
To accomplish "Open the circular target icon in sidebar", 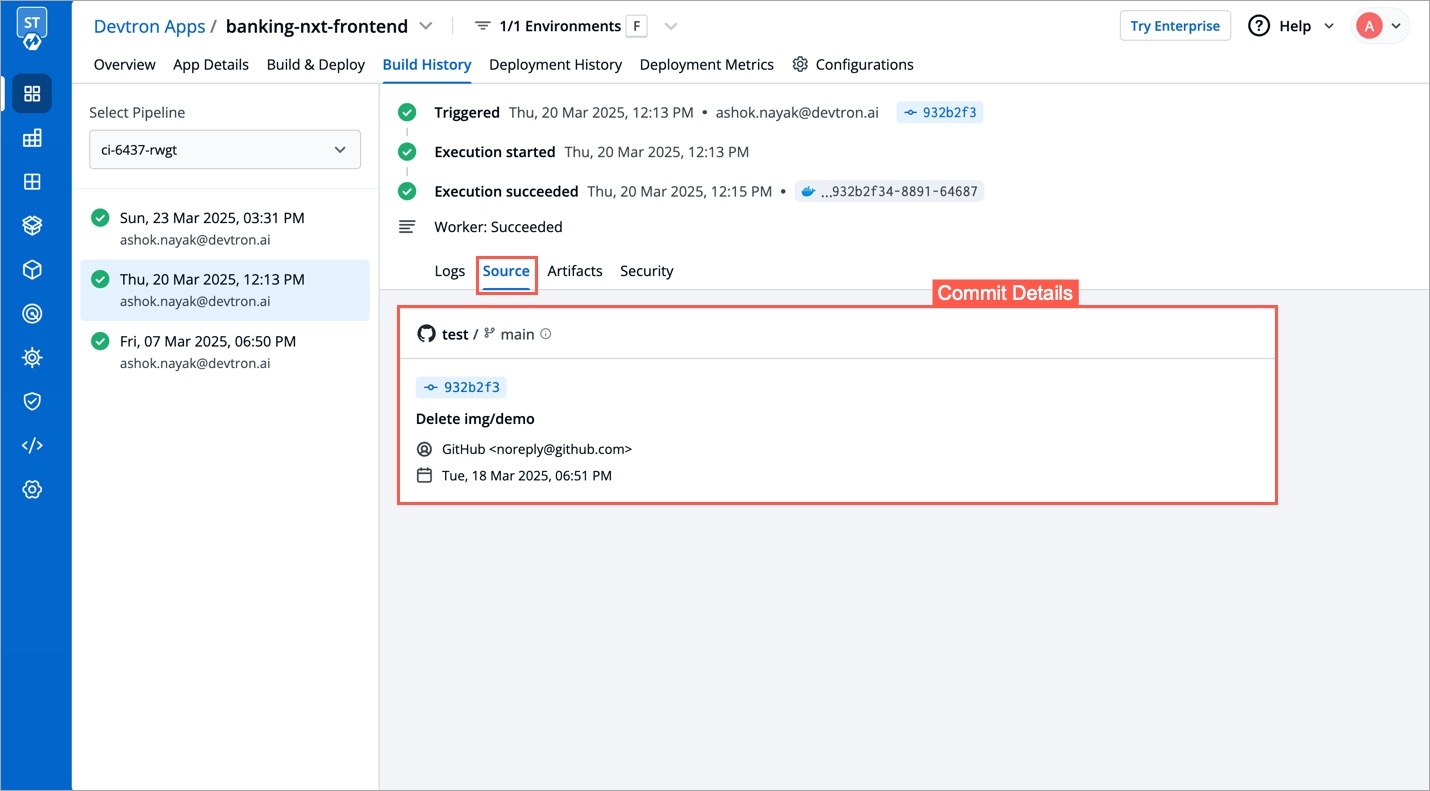I will tap(32, 314).
